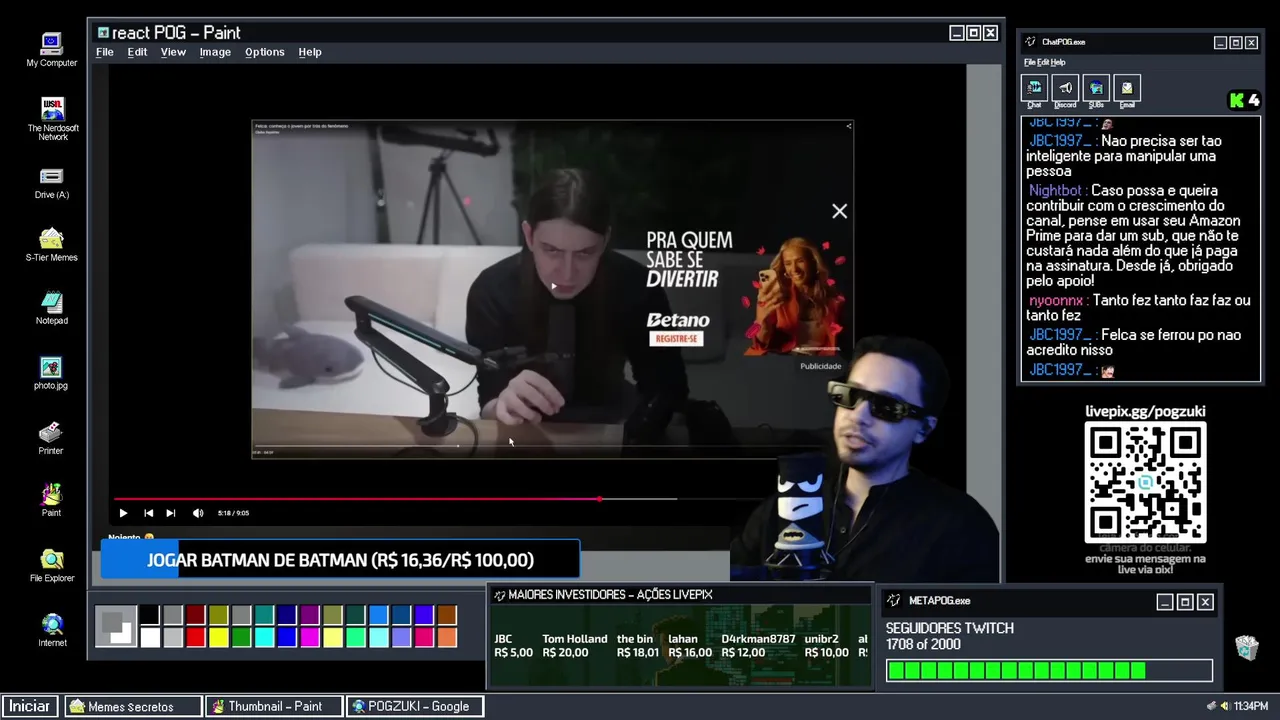Open the File menu in Paint
This screenshot has height=720, width=1280.
click(105, 52)
